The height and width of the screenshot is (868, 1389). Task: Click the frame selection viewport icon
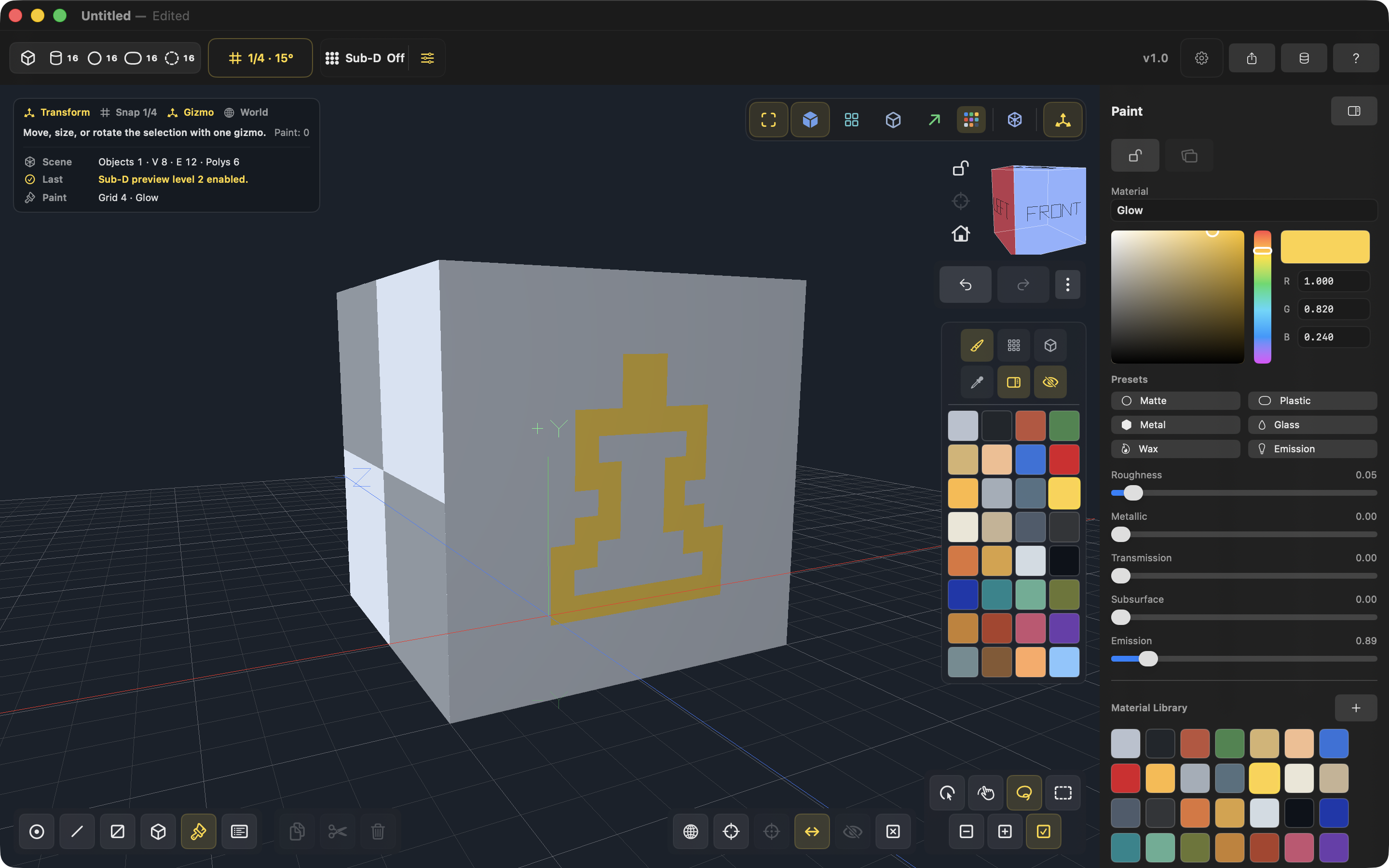(769, 120)
